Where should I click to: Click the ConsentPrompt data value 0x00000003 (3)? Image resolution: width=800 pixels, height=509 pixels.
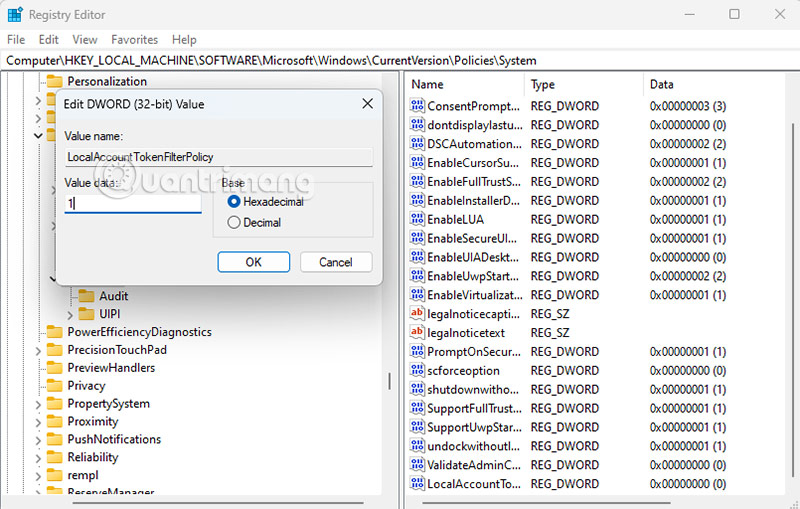click(x=688, y=106)
